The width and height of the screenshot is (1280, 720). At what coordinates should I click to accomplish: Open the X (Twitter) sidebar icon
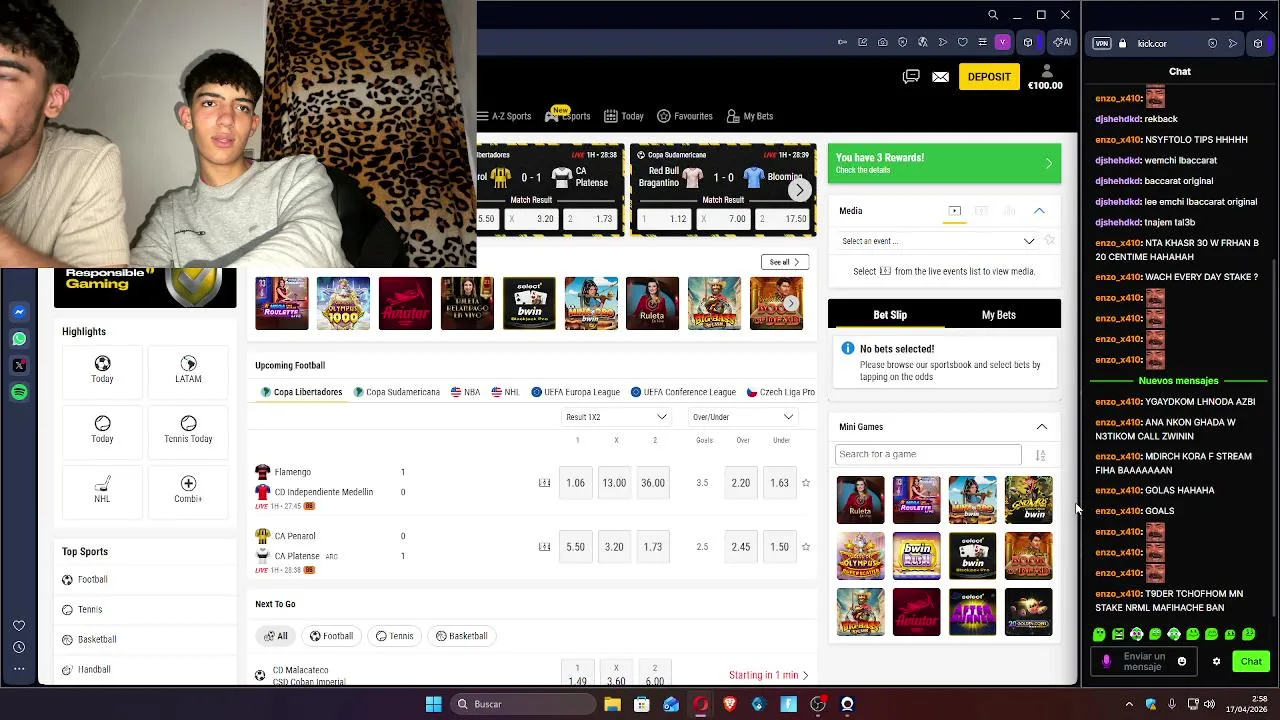pos(19,366)
